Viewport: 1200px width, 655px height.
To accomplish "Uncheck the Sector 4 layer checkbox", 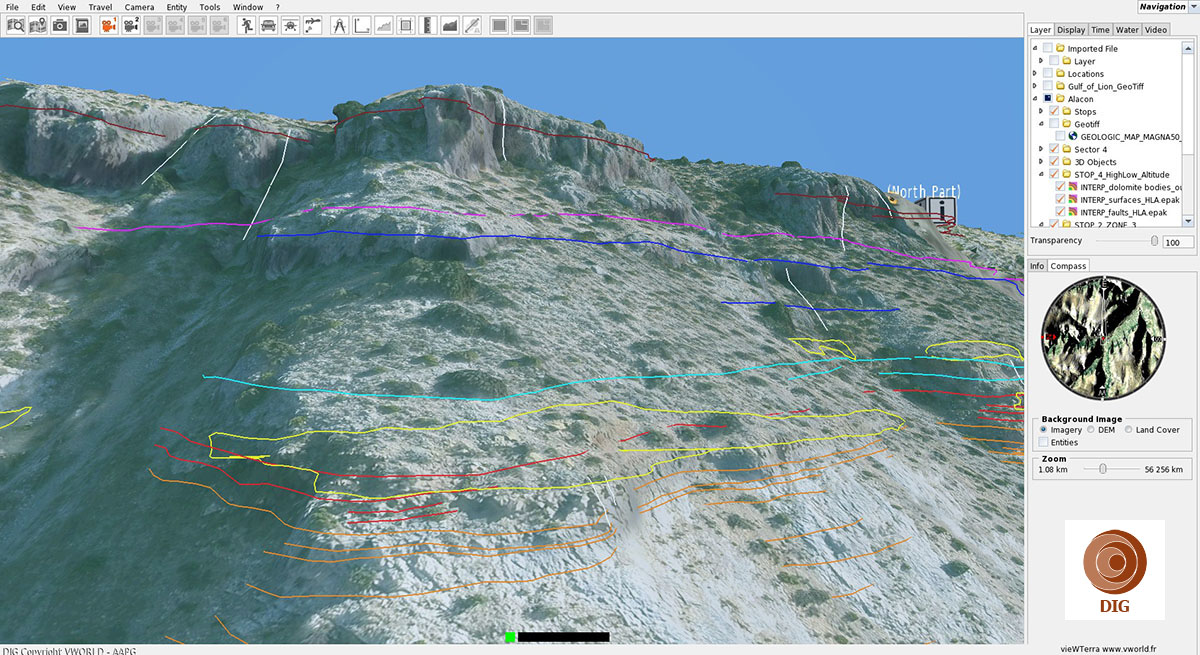I will pos(1054,149).
